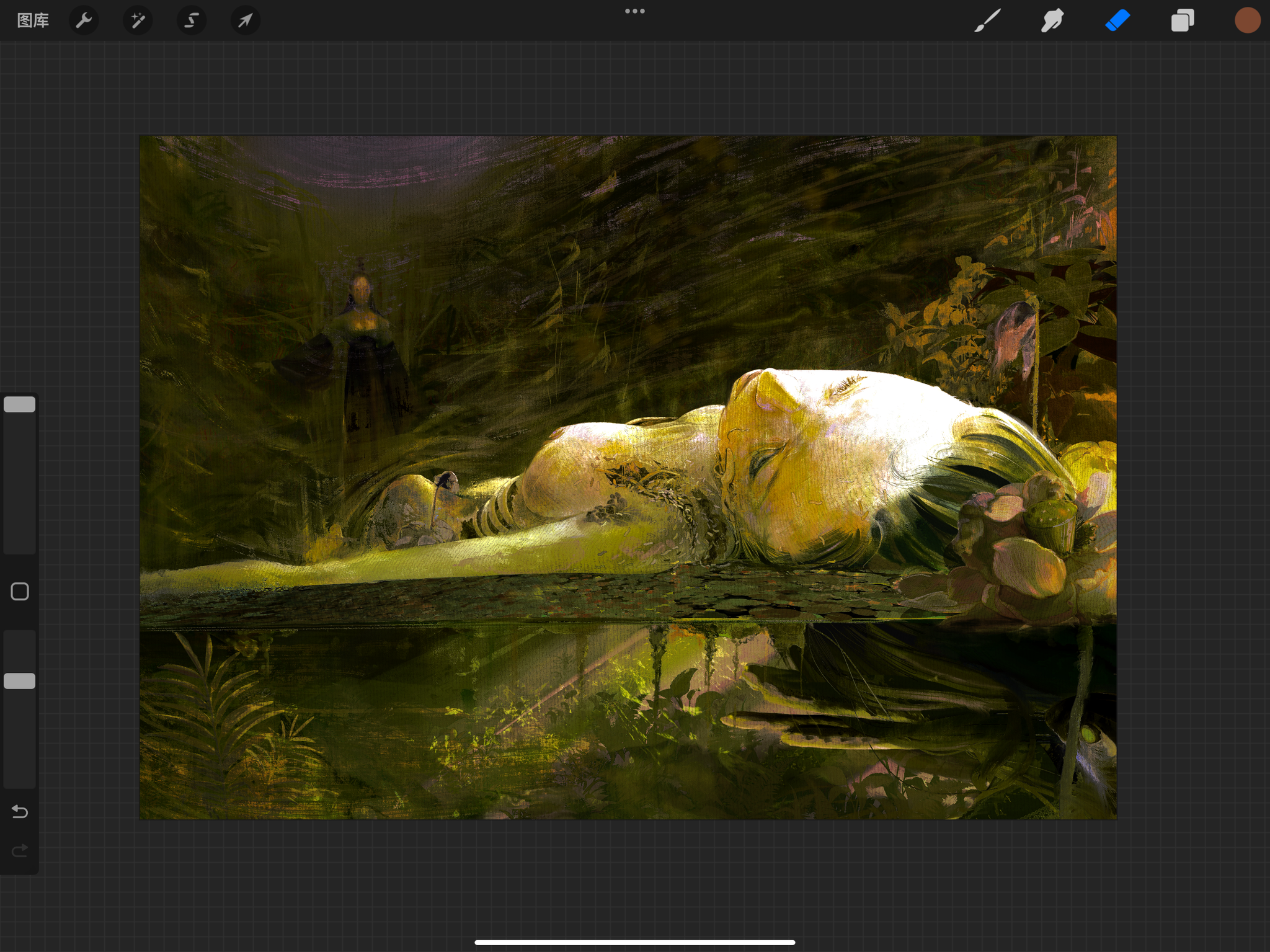The width and height of the screenshot is (1270, 952).
Task: Open the Adjustments magic wand menu
Action: (x=138, y=20)
